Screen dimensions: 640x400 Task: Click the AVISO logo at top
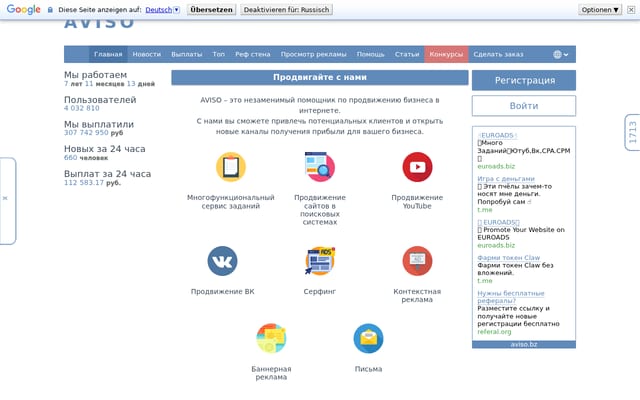tap(99, 23)
